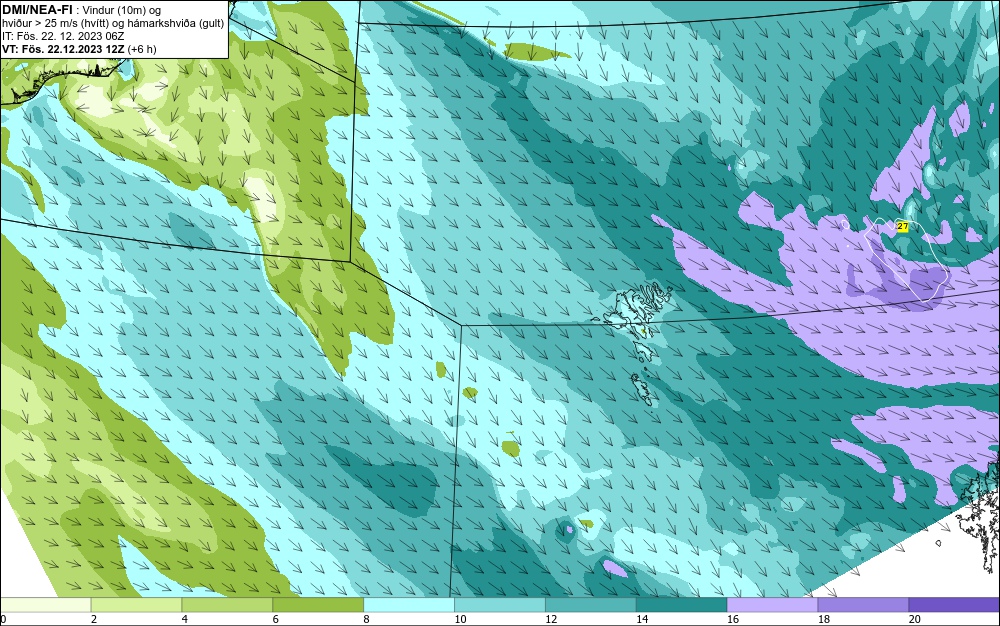Click the yellow 27 gust marker
This screenshot has width=1000, height=626.
902,226
